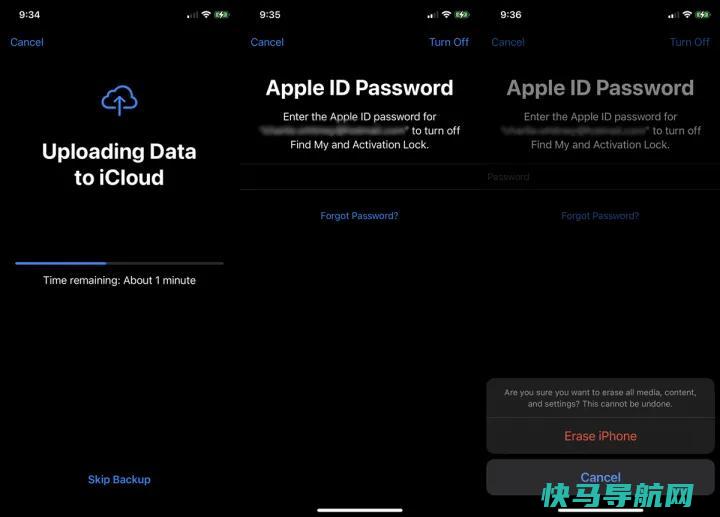Click the iCloud upload progress bar
The height and width of the screenshot is (517, 720).
[119, 263]
